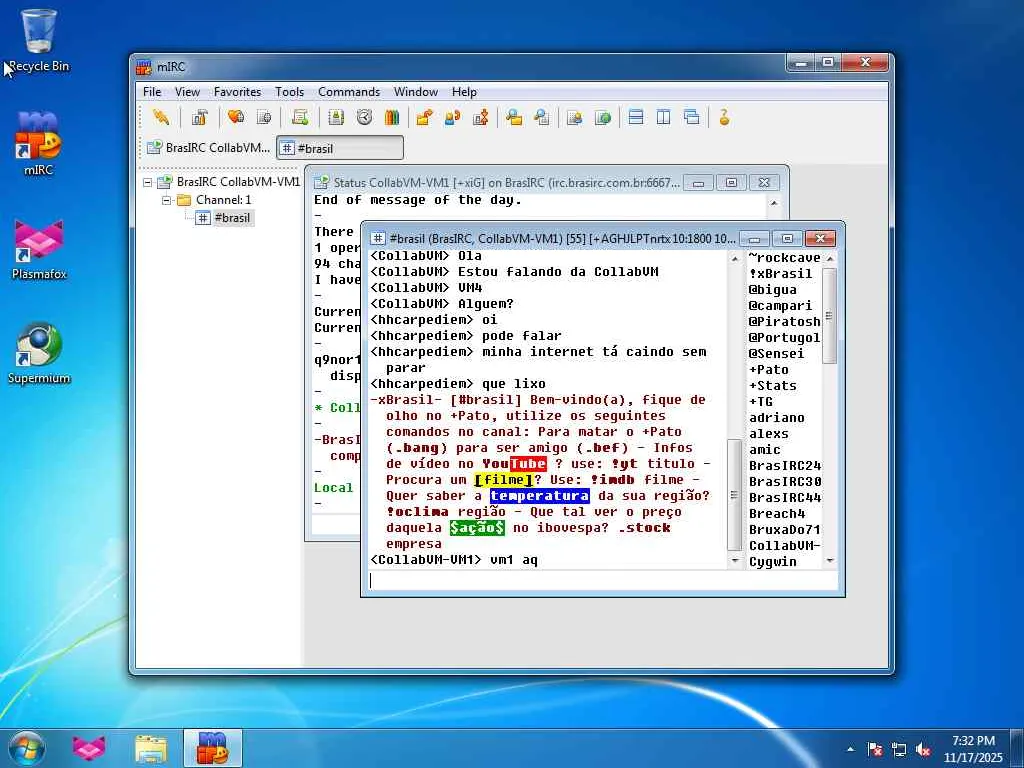Collapse the Channel: 1 tree folder
Image resolution: width=1024 pixels, height=768 pixels.
167,200
